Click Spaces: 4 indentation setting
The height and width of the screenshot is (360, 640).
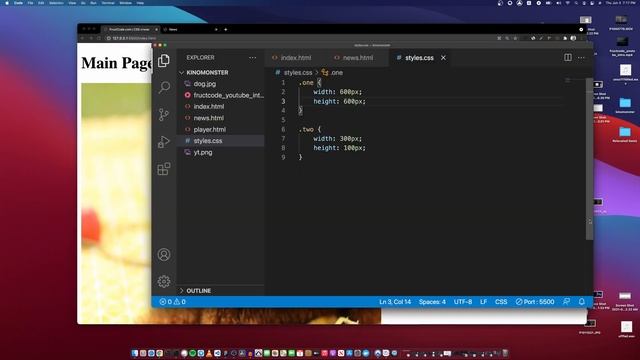432,302
